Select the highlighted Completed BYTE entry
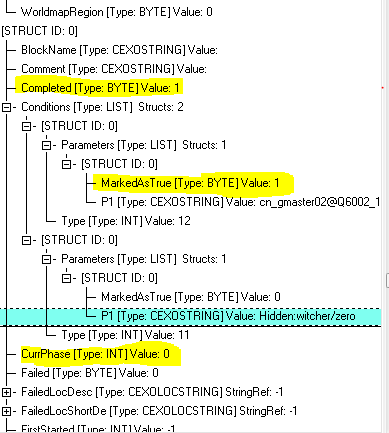The image size is (389, 433). coord(100,88)
